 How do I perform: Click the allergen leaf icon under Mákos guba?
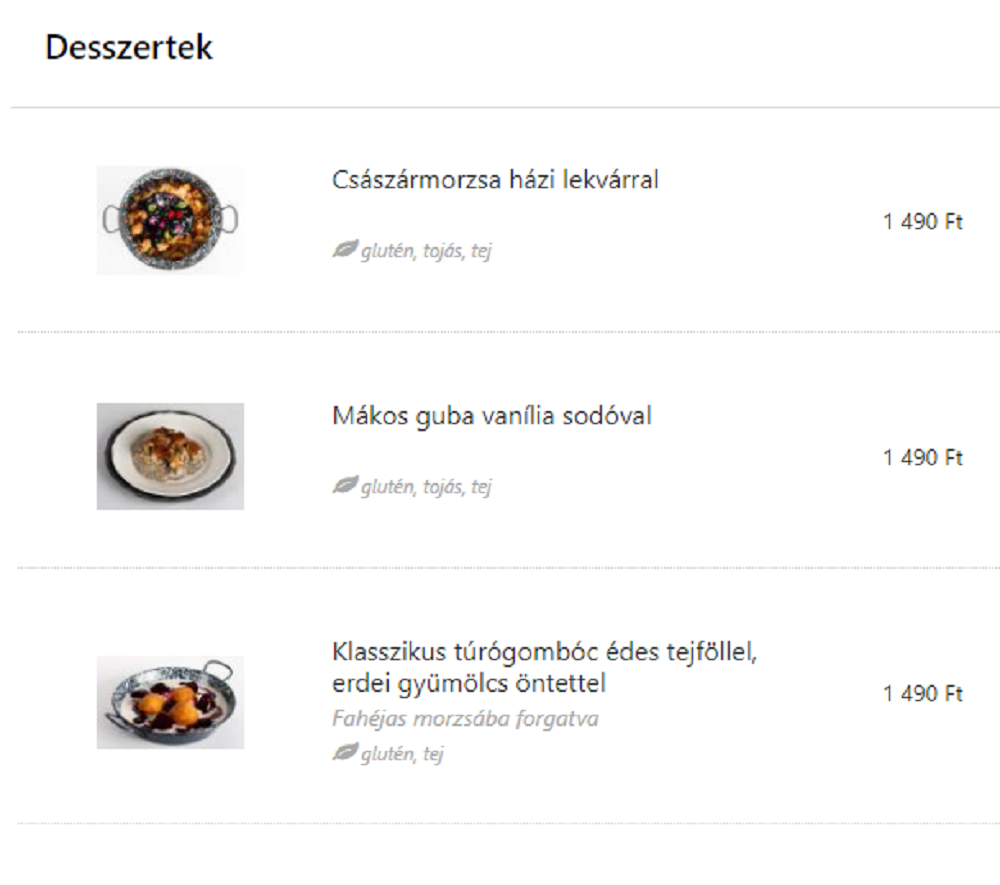345,485
